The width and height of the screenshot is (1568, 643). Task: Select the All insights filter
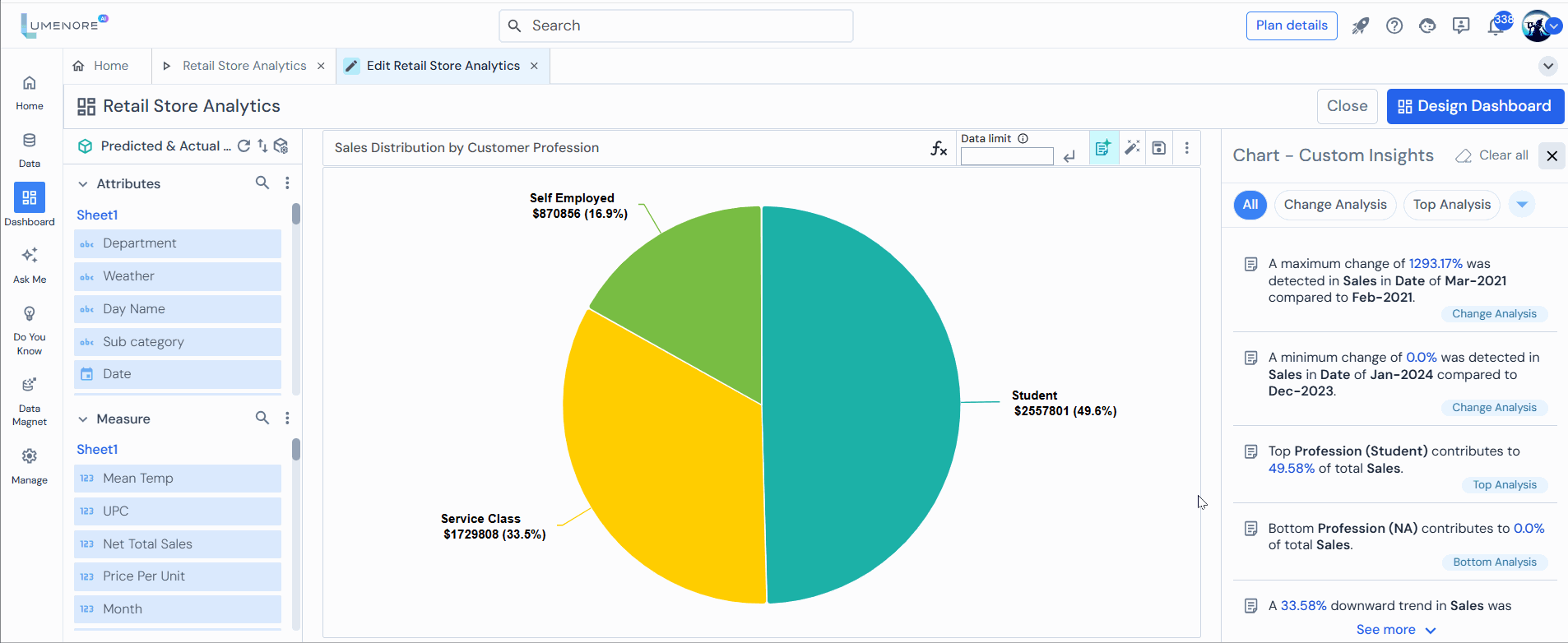(x=1250, y=205)
